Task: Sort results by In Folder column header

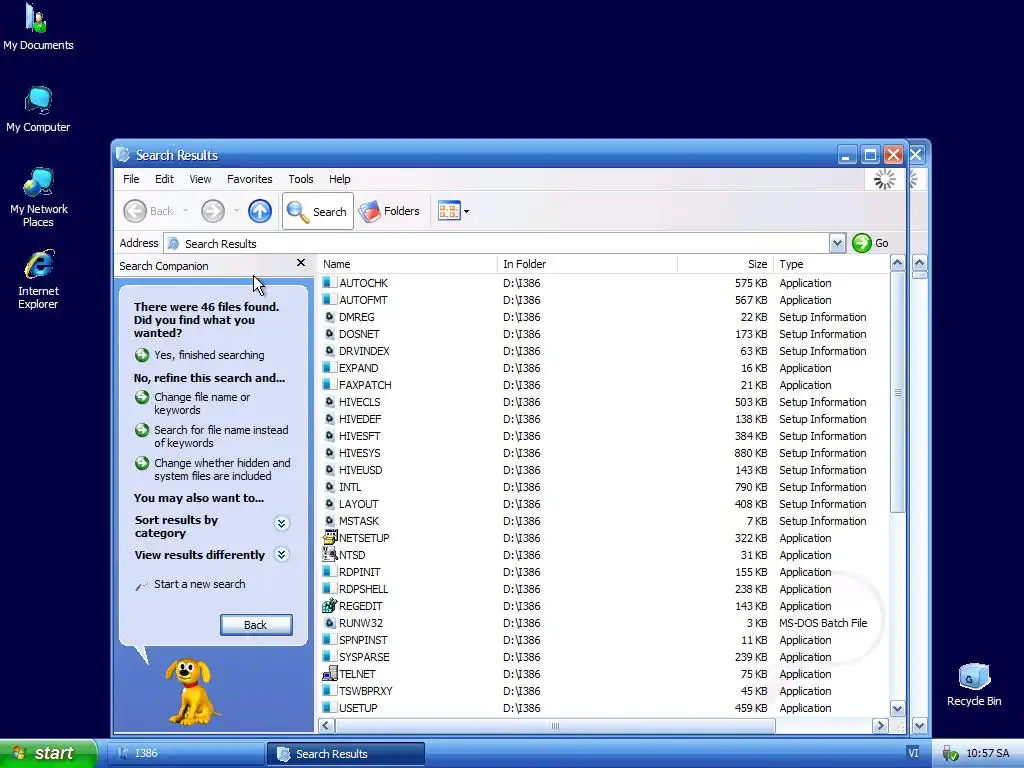Action: (x=588, y=264)
